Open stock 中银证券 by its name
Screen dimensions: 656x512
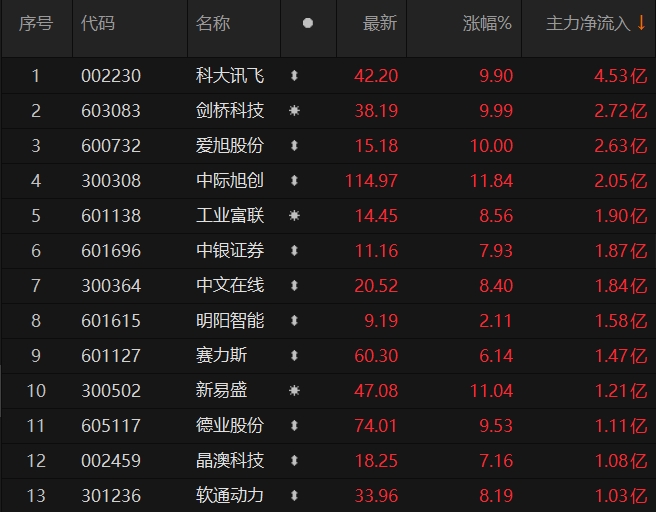(x=230, y=251)
